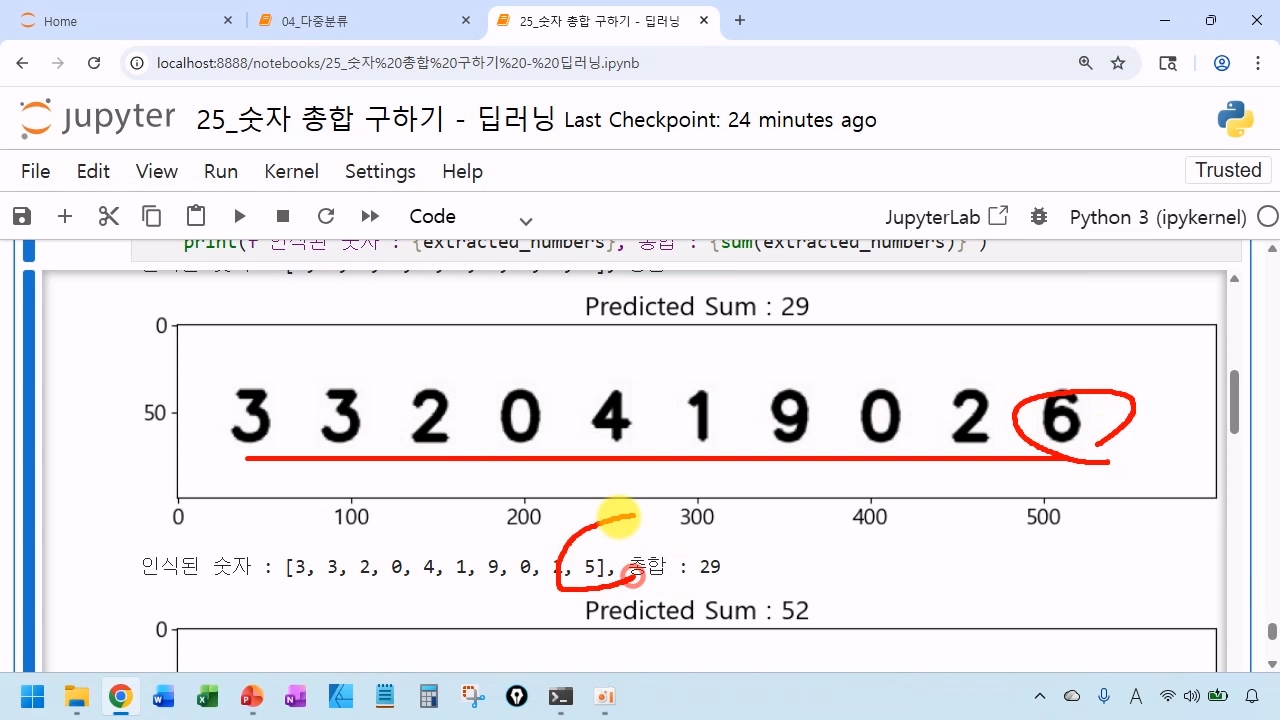Viewport: 1280px width, 720px height.
Task: Click the Last Checkpoint text
Action: (x=720, y=120)
